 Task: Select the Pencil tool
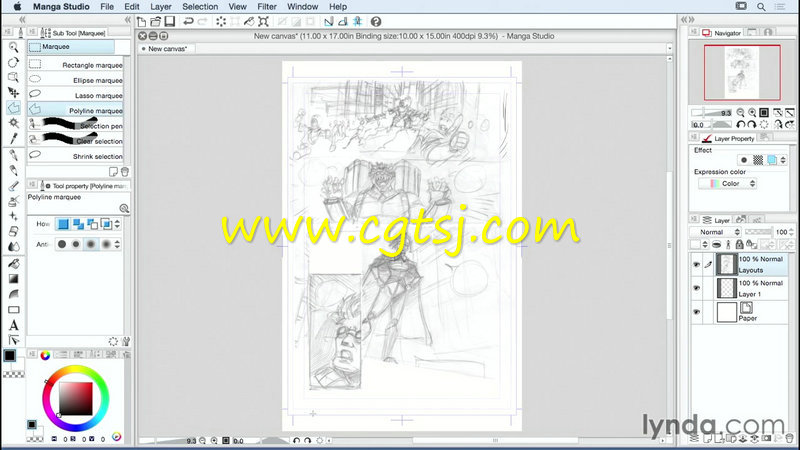(x=13, y=170)
